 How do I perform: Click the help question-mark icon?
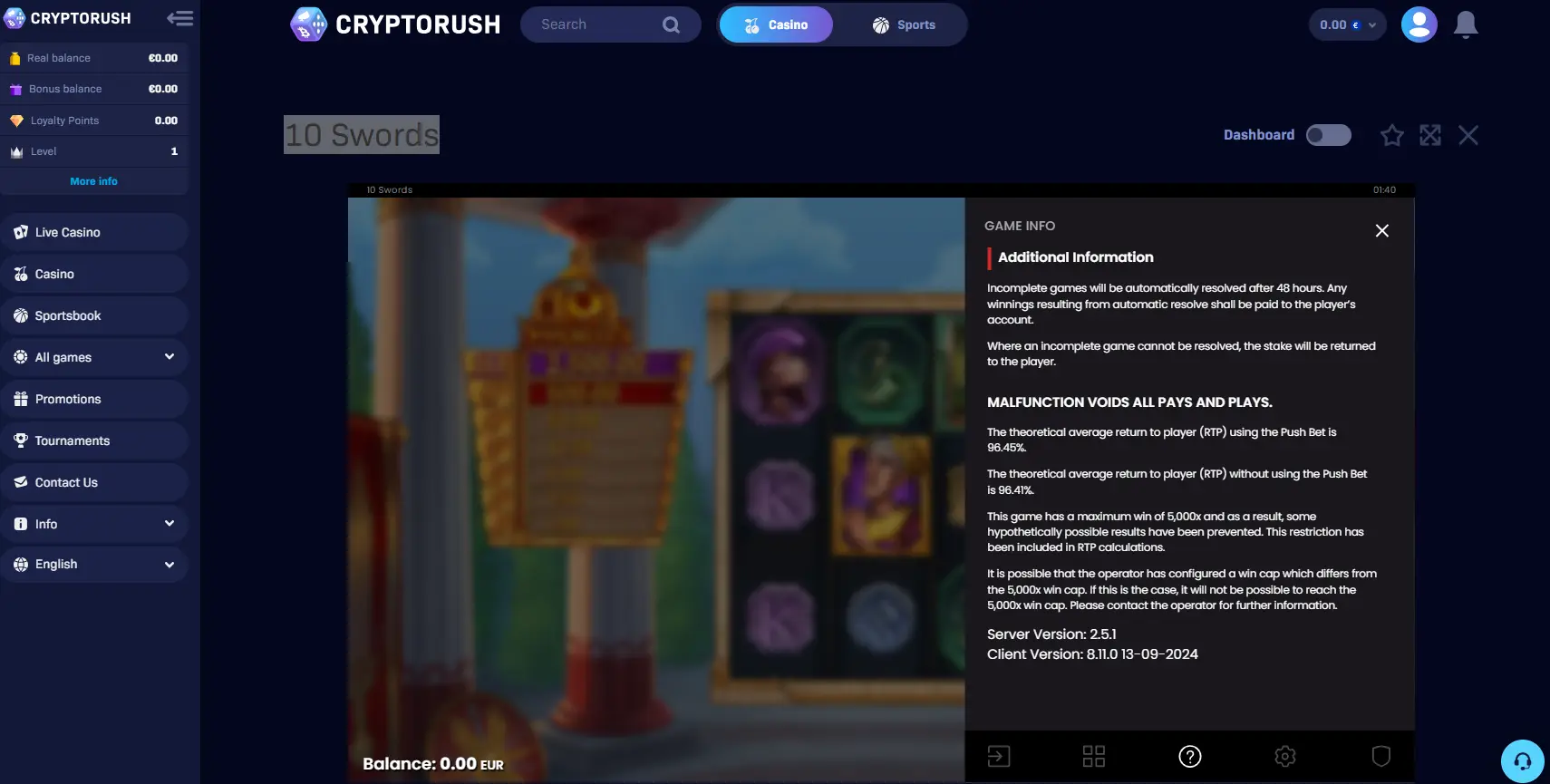point(1189,756)
